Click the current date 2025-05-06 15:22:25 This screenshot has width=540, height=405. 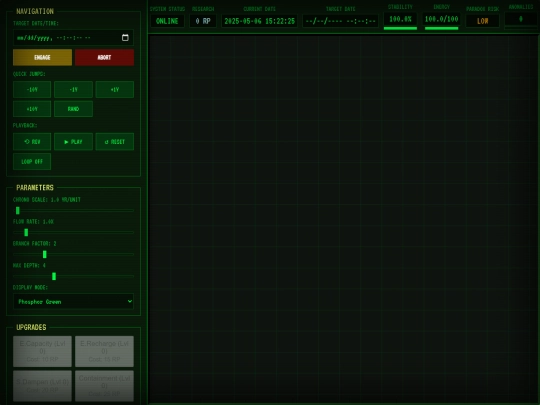(x=260, y=21)
